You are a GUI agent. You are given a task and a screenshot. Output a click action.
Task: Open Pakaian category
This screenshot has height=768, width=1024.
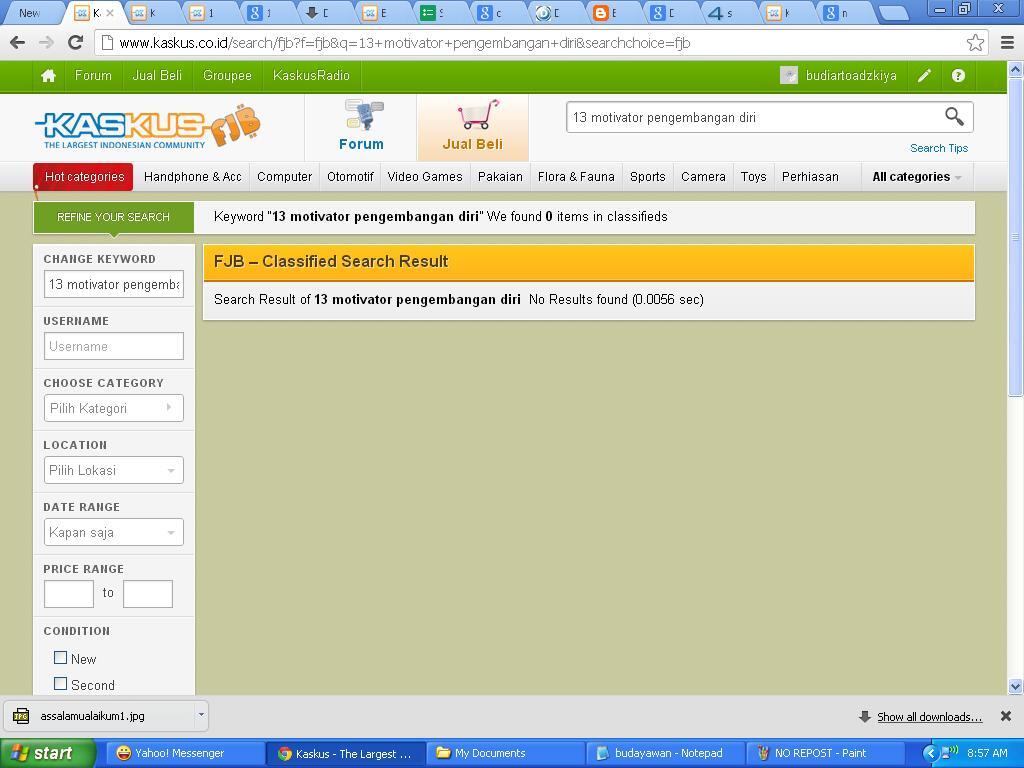coord(500,177)
